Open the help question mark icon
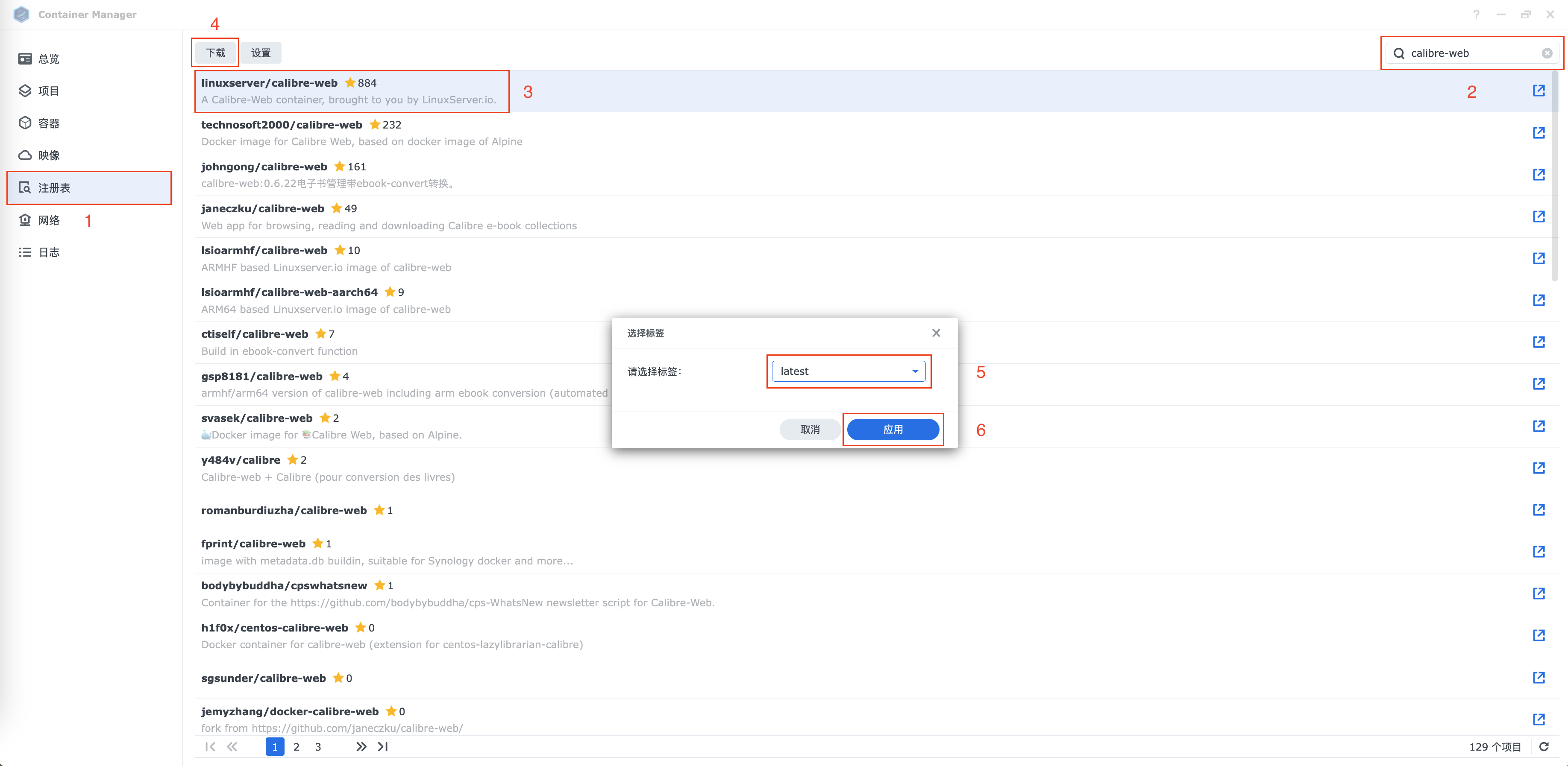This screenshot has width=1568, height=766. [x=1476, y=15]
